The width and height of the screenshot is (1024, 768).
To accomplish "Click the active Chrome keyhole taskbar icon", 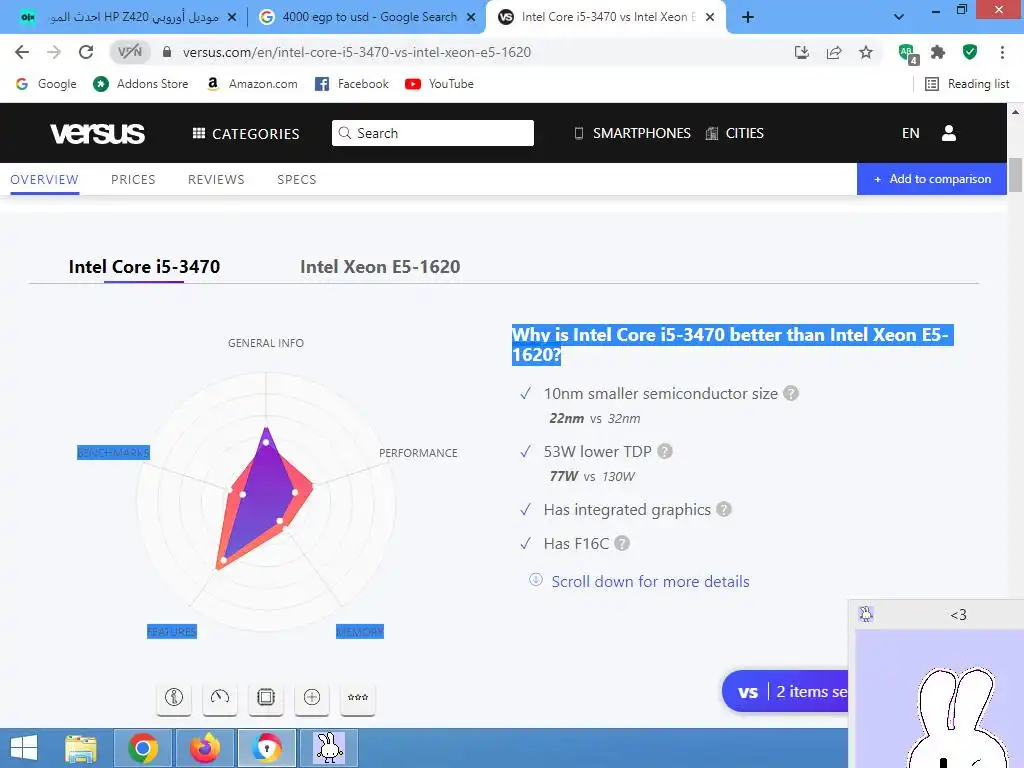I will 267,748.
